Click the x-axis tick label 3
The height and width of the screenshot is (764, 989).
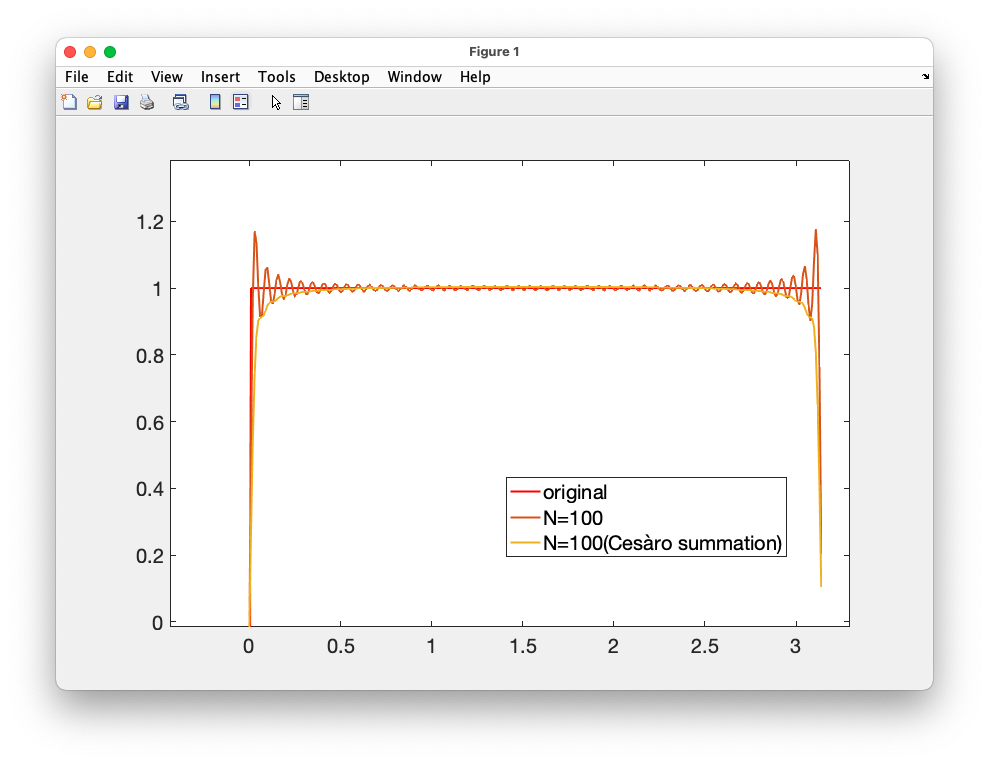795,646
